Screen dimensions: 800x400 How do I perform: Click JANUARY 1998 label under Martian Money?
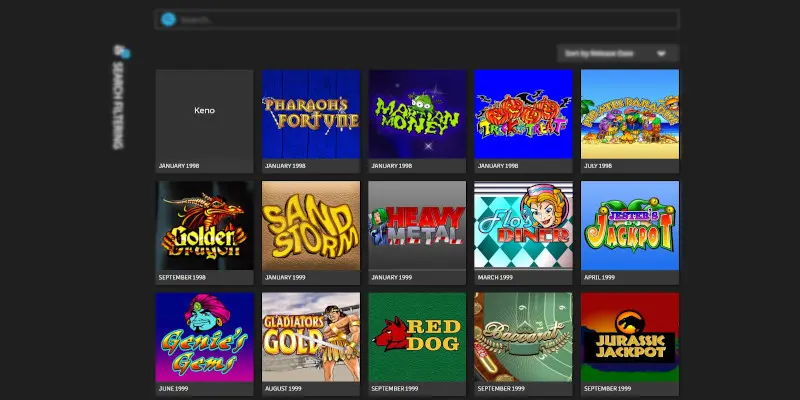[x=391, y=166]
